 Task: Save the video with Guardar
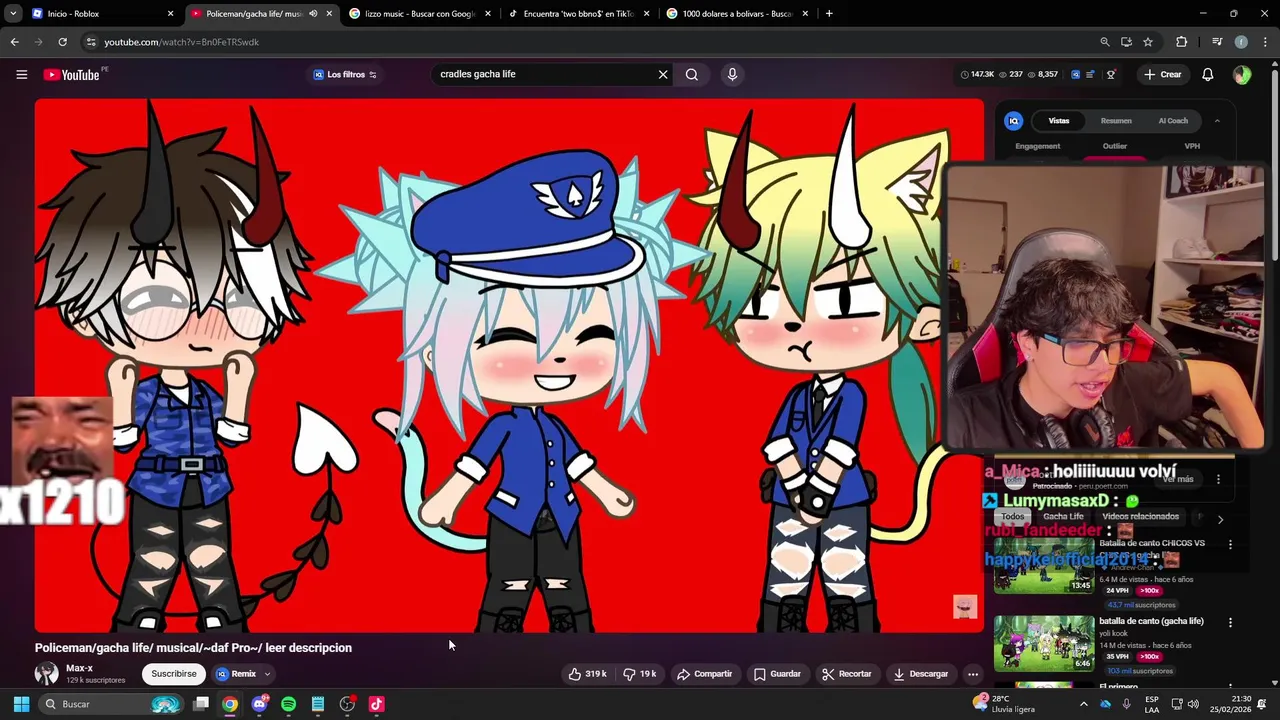tap(777, 674)
